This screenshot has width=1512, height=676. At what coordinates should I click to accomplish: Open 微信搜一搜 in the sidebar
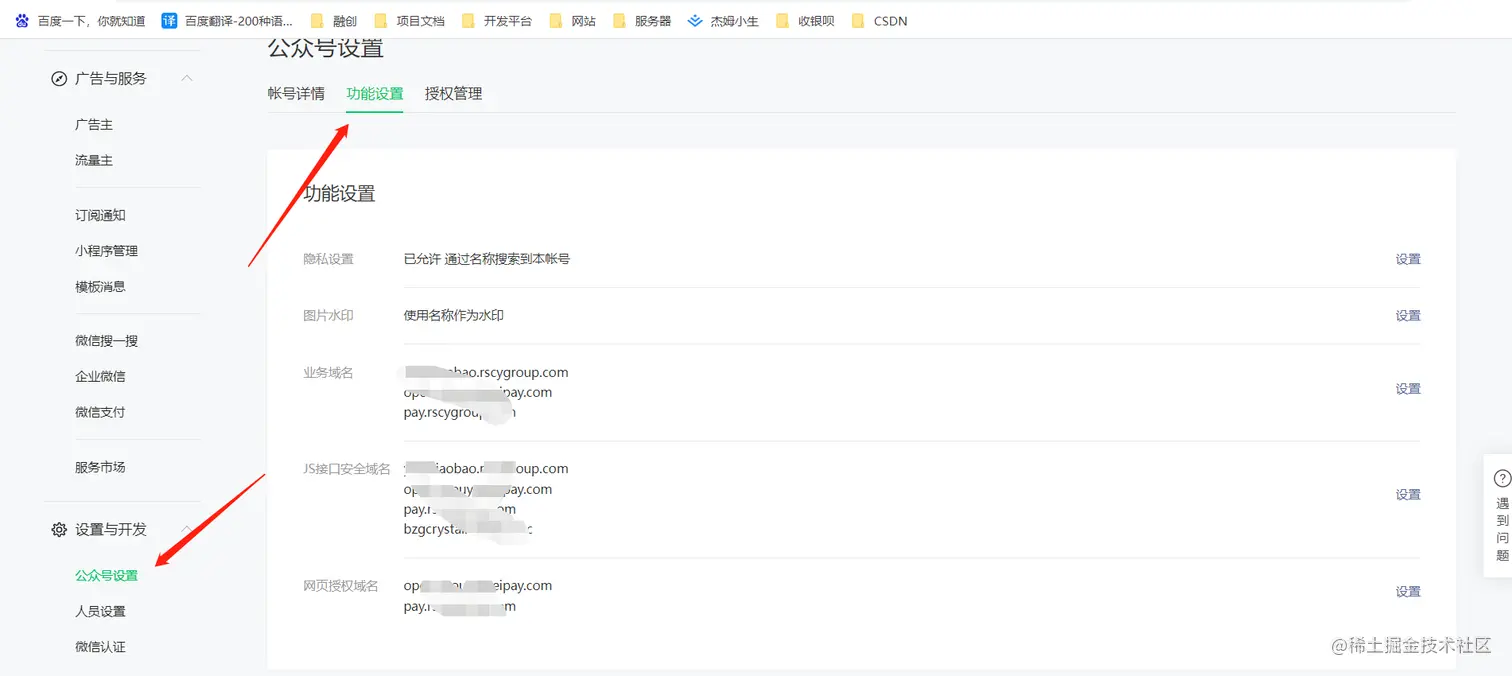pos(106,341)
